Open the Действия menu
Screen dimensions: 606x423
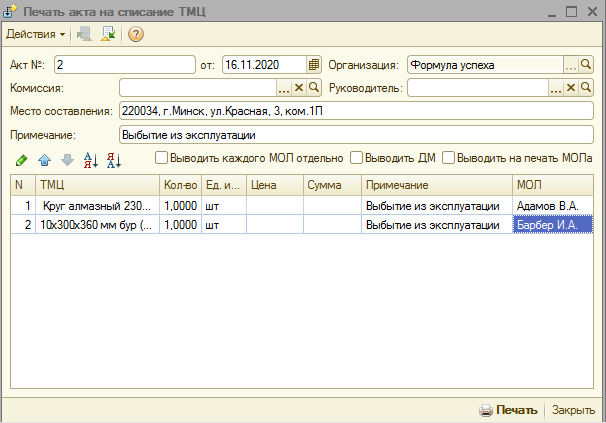[x=35, y=34]
